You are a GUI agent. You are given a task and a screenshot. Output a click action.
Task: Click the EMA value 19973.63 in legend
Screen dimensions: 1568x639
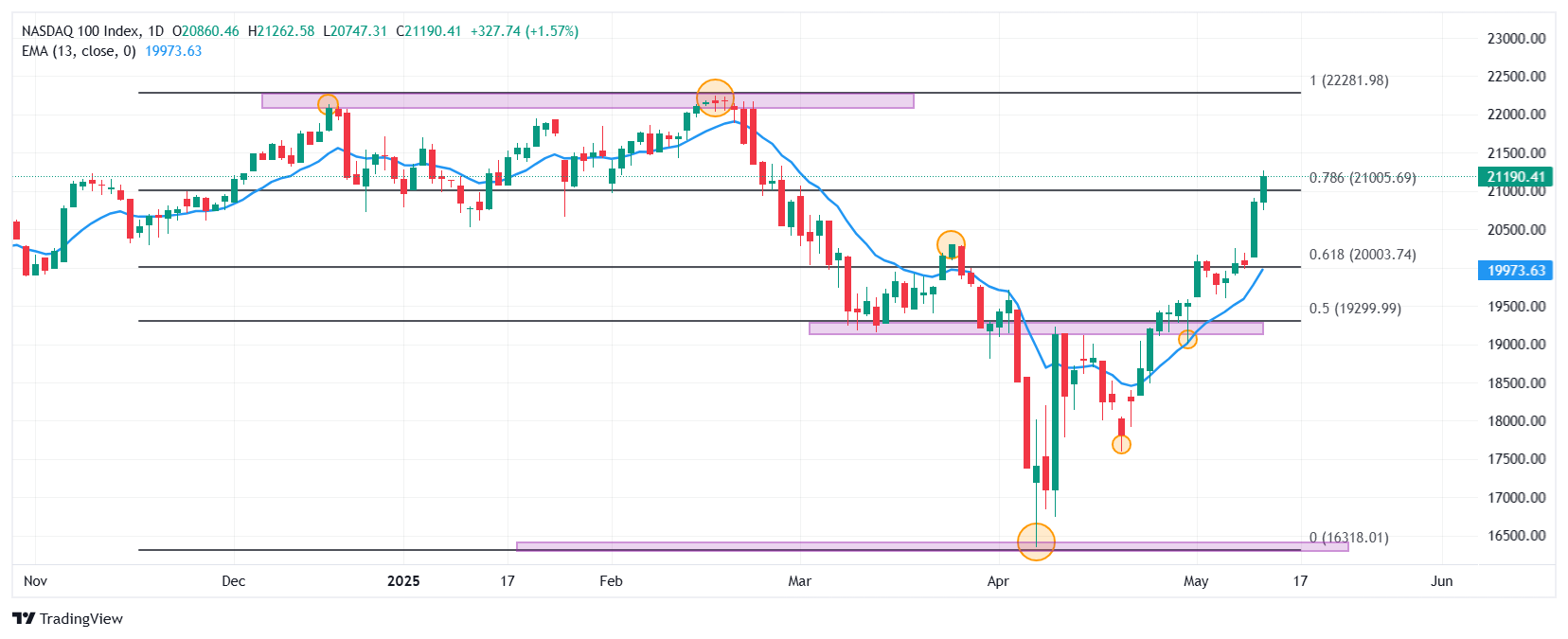point(173,51)
